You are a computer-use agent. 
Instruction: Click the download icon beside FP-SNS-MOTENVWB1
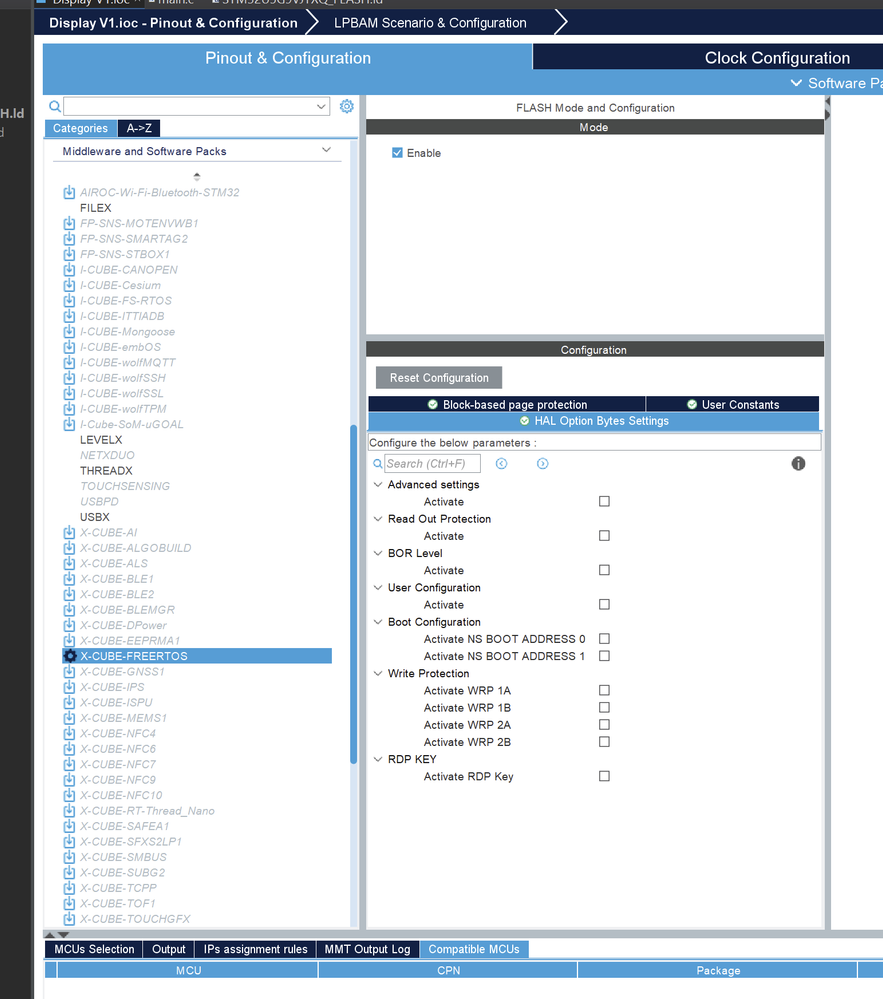click(69, 223)
